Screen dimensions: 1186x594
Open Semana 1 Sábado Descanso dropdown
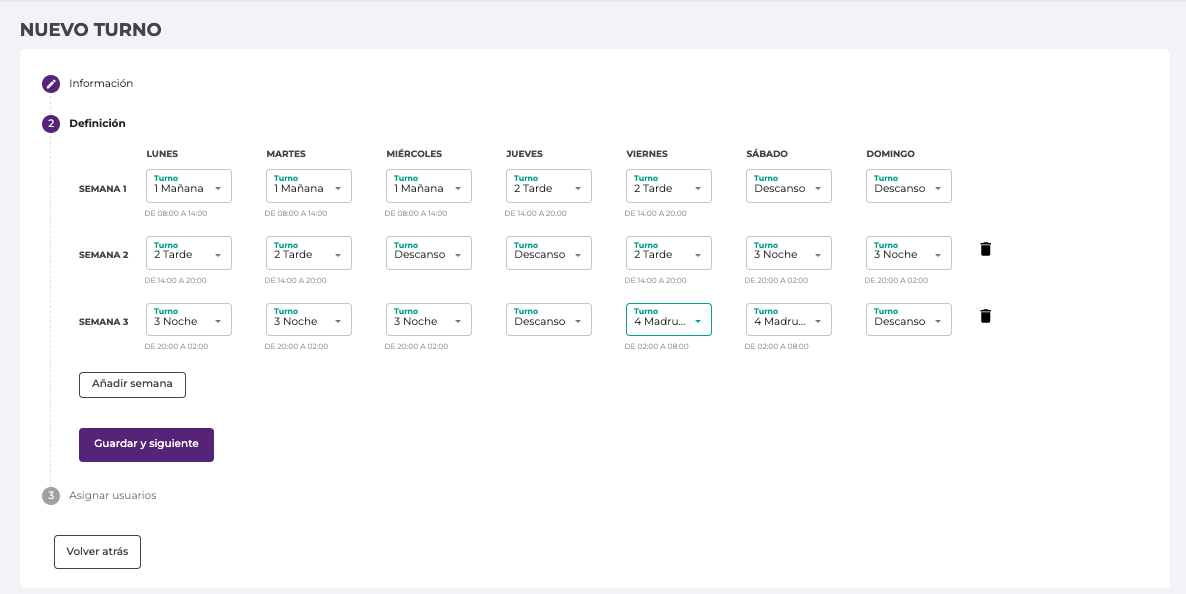789,187
